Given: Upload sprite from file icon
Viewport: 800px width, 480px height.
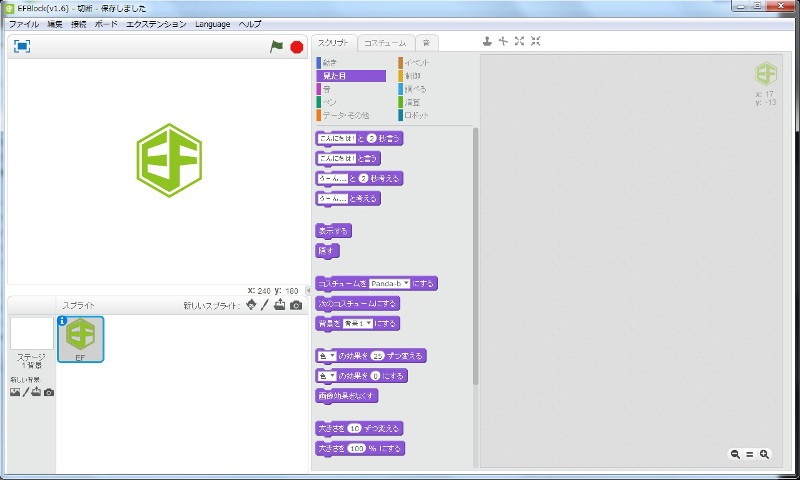Looking at the screenshot, I should coord(280,305).
